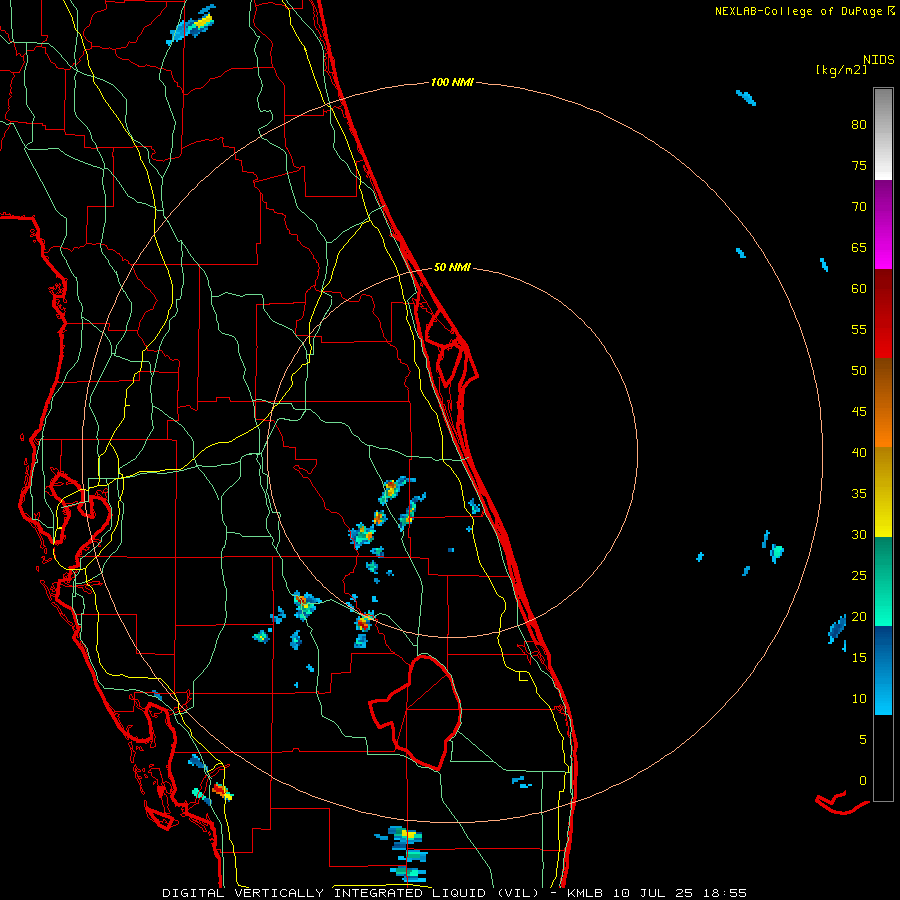
Task: Click the 50 value on the scale
Action: [859, 371]
